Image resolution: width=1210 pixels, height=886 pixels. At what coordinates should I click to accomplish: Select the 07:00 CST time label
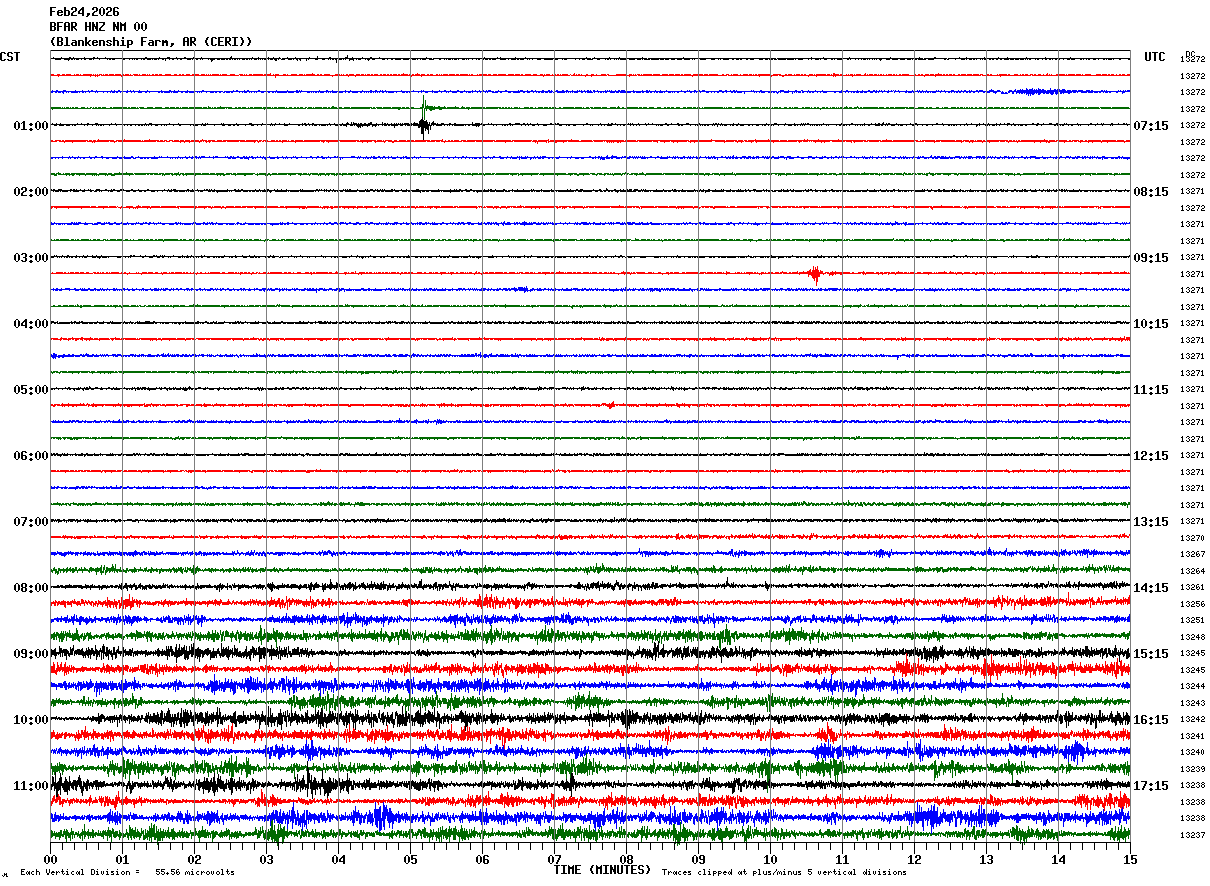pos(31,522)
